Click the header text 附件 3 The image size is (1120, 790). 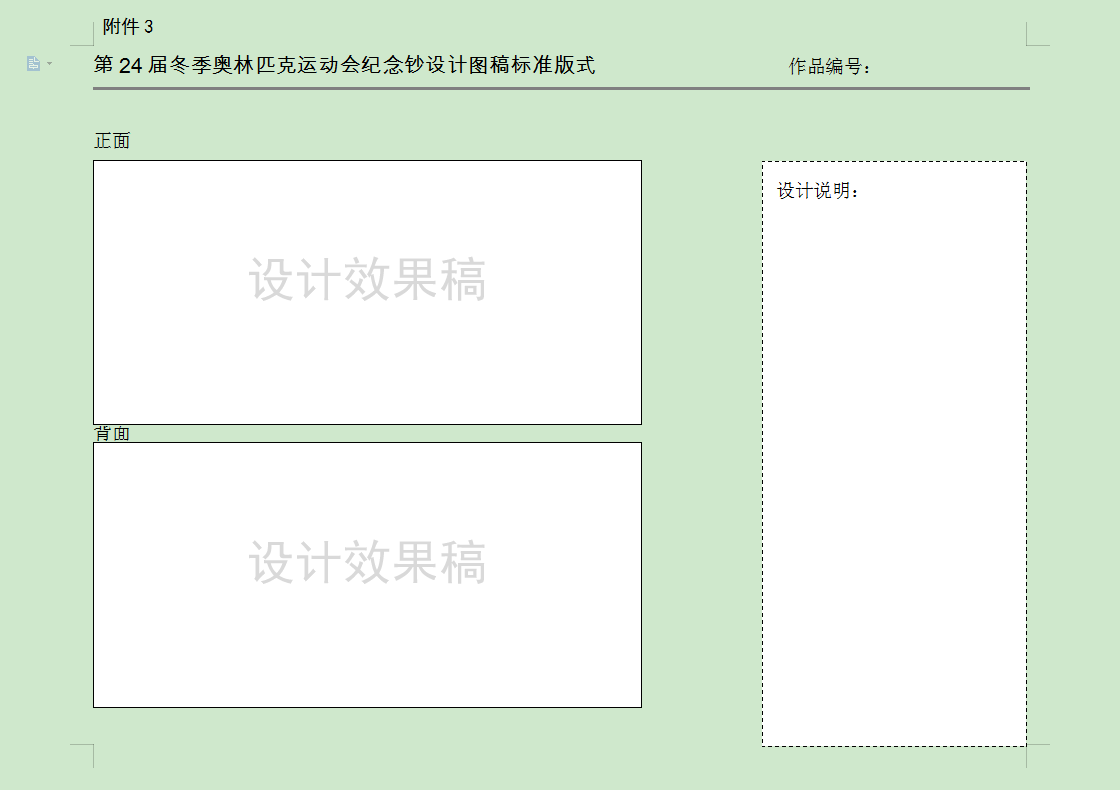pos(128,26)
